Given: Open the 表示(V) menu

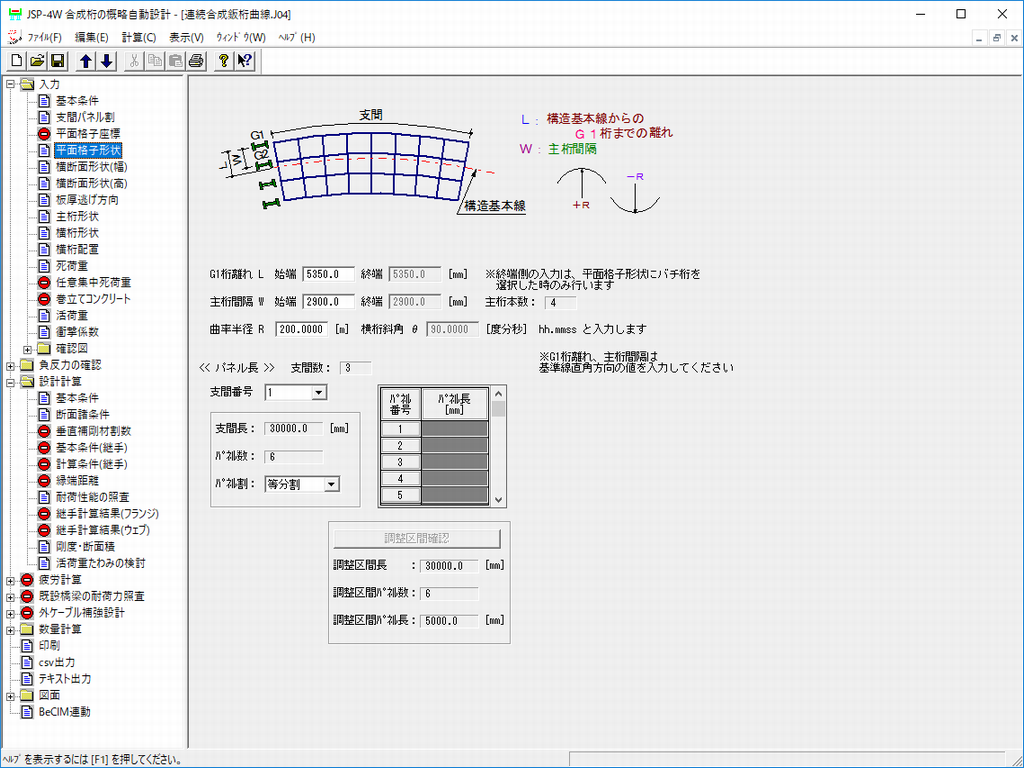Looking at the screenshot, I should click(186, 37).
